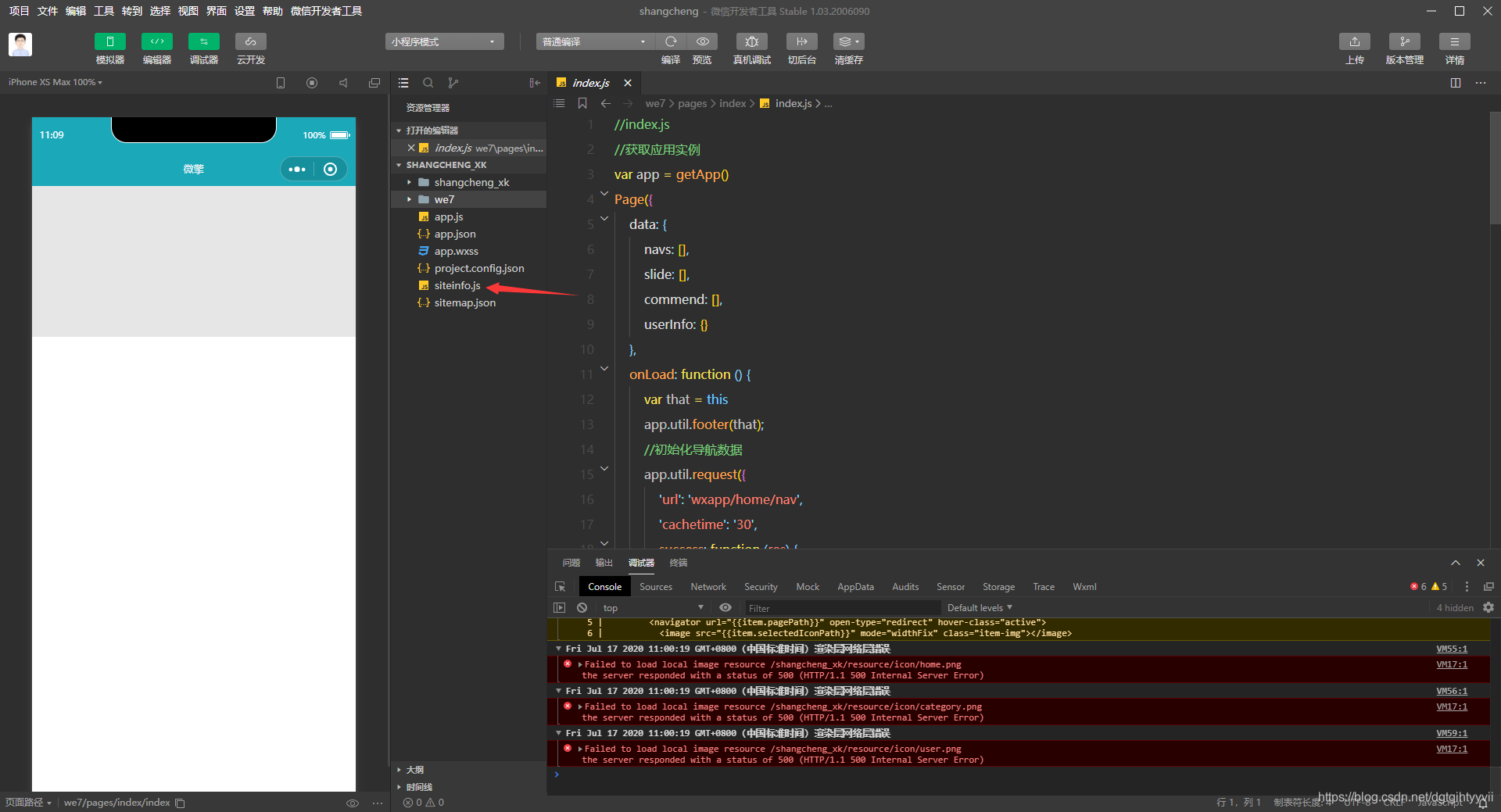
Task: Open siteinfo.js file
Action: (x=457, y=285)
